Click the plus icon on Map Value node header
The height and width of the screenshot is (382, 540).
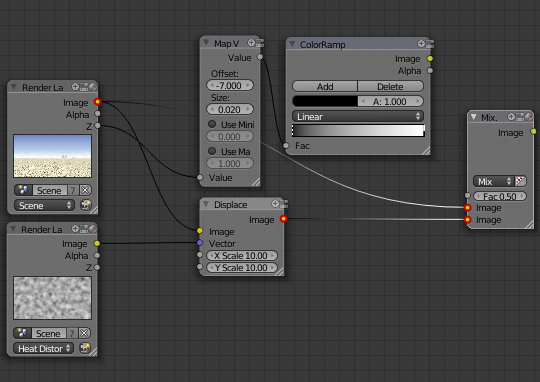251,42
